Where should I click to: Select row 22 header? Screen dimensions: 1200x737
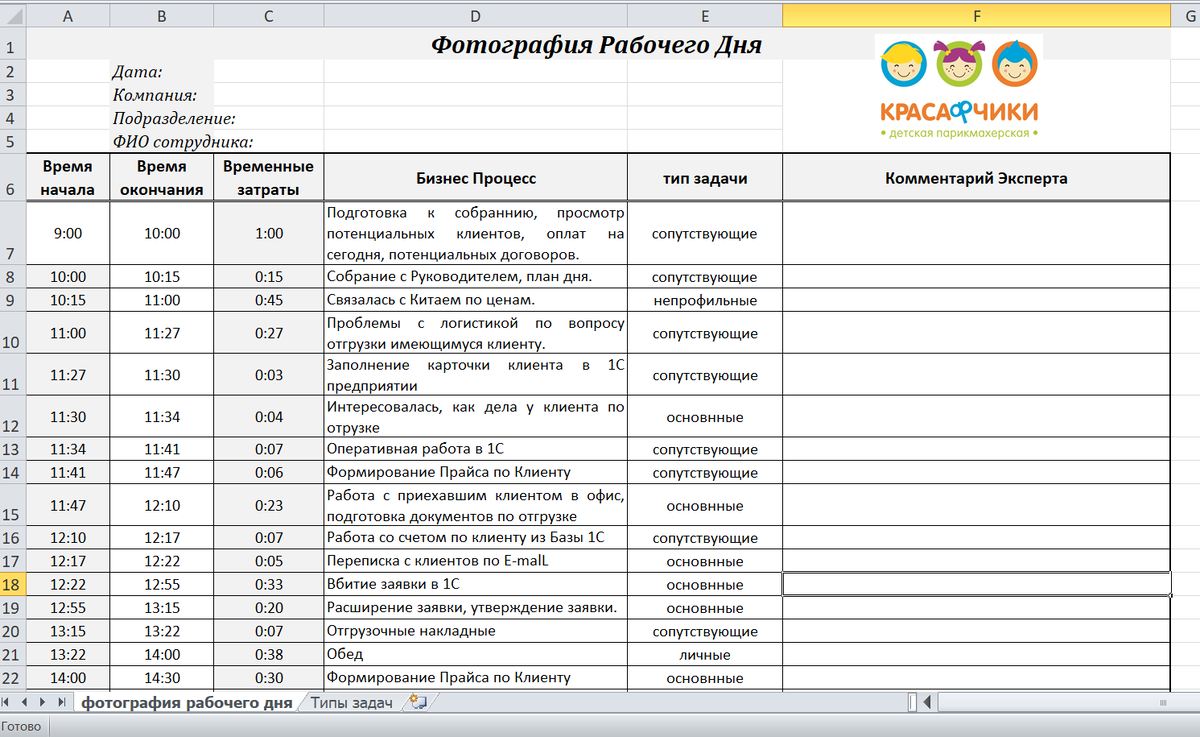click(12, 677)
